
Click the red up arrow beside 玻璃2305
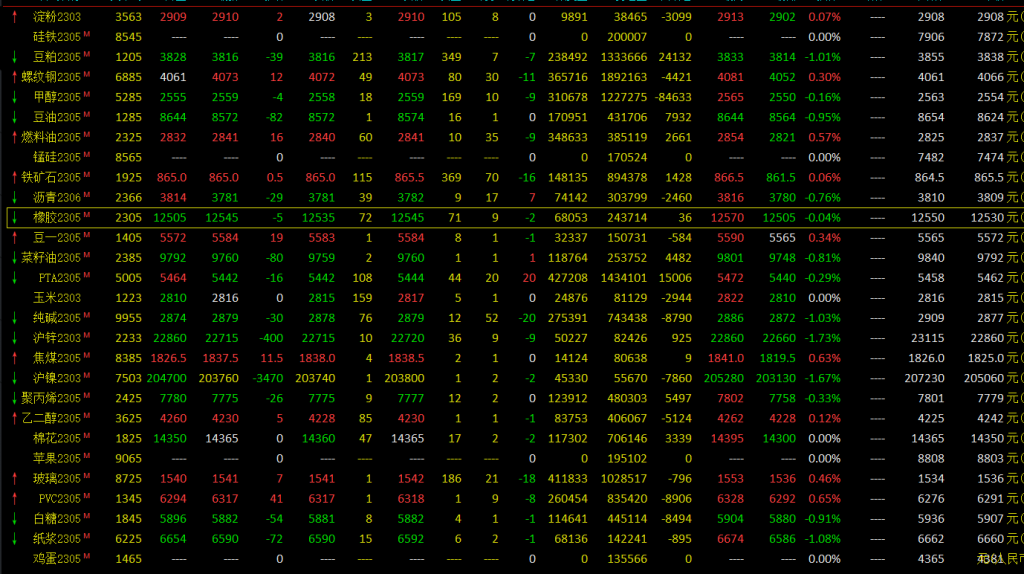(x=14, y=479)
